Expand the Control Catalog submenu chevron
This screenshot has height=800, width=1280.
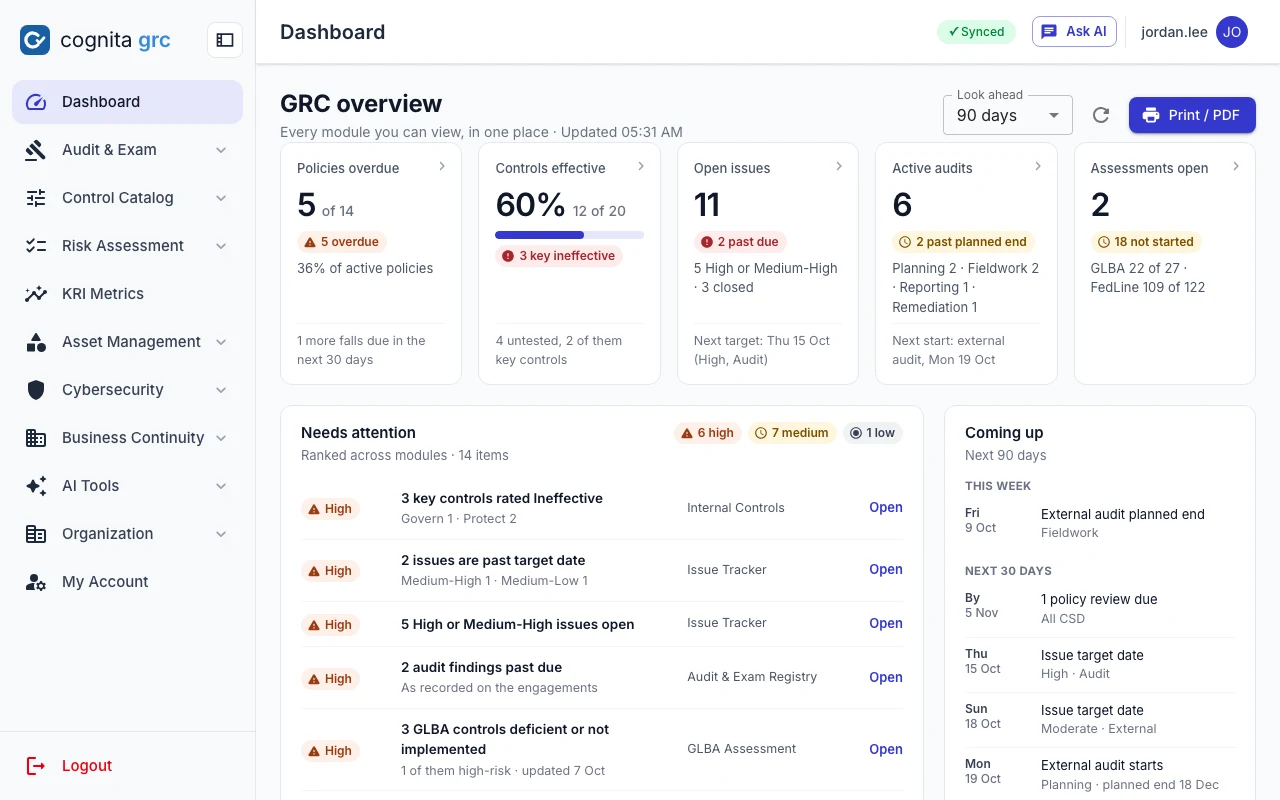pyautogui.click(x=221, y=198)
